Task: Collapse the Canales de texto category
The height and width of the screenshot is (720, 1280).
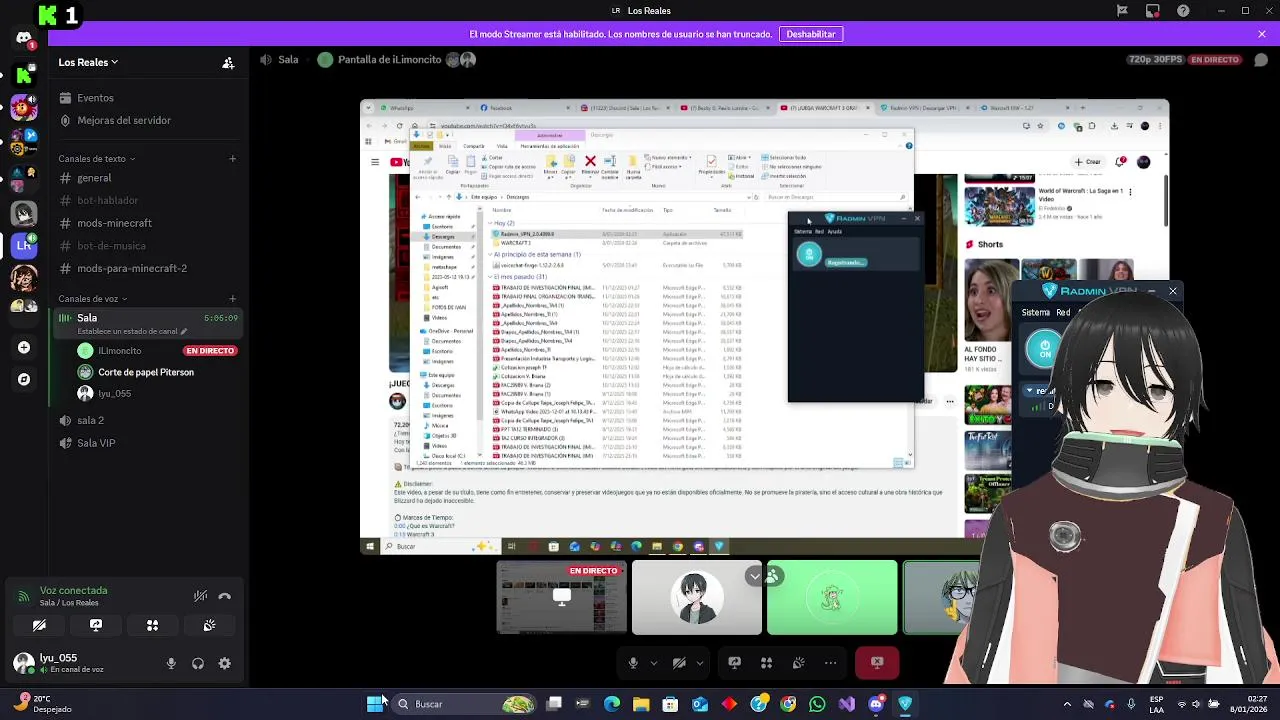Action: tap(97, 159)
